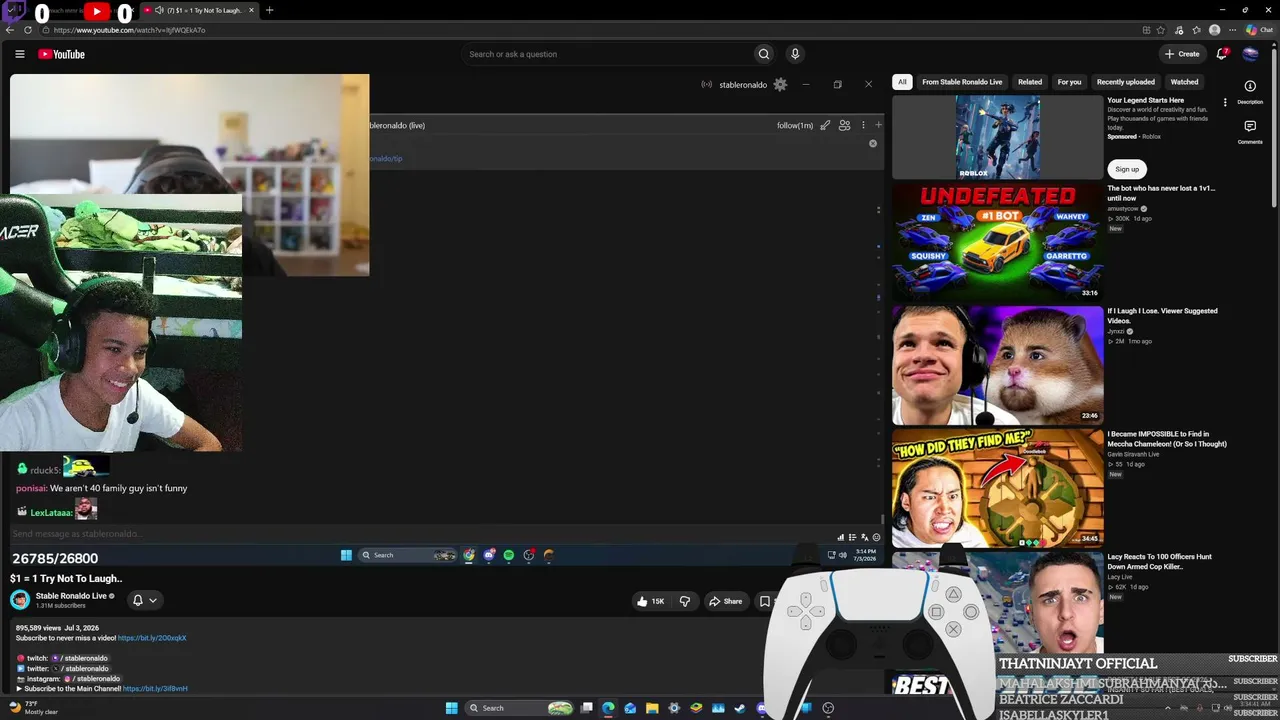Open the twitch stableronaldo link in description

click(x=80, y=658)
